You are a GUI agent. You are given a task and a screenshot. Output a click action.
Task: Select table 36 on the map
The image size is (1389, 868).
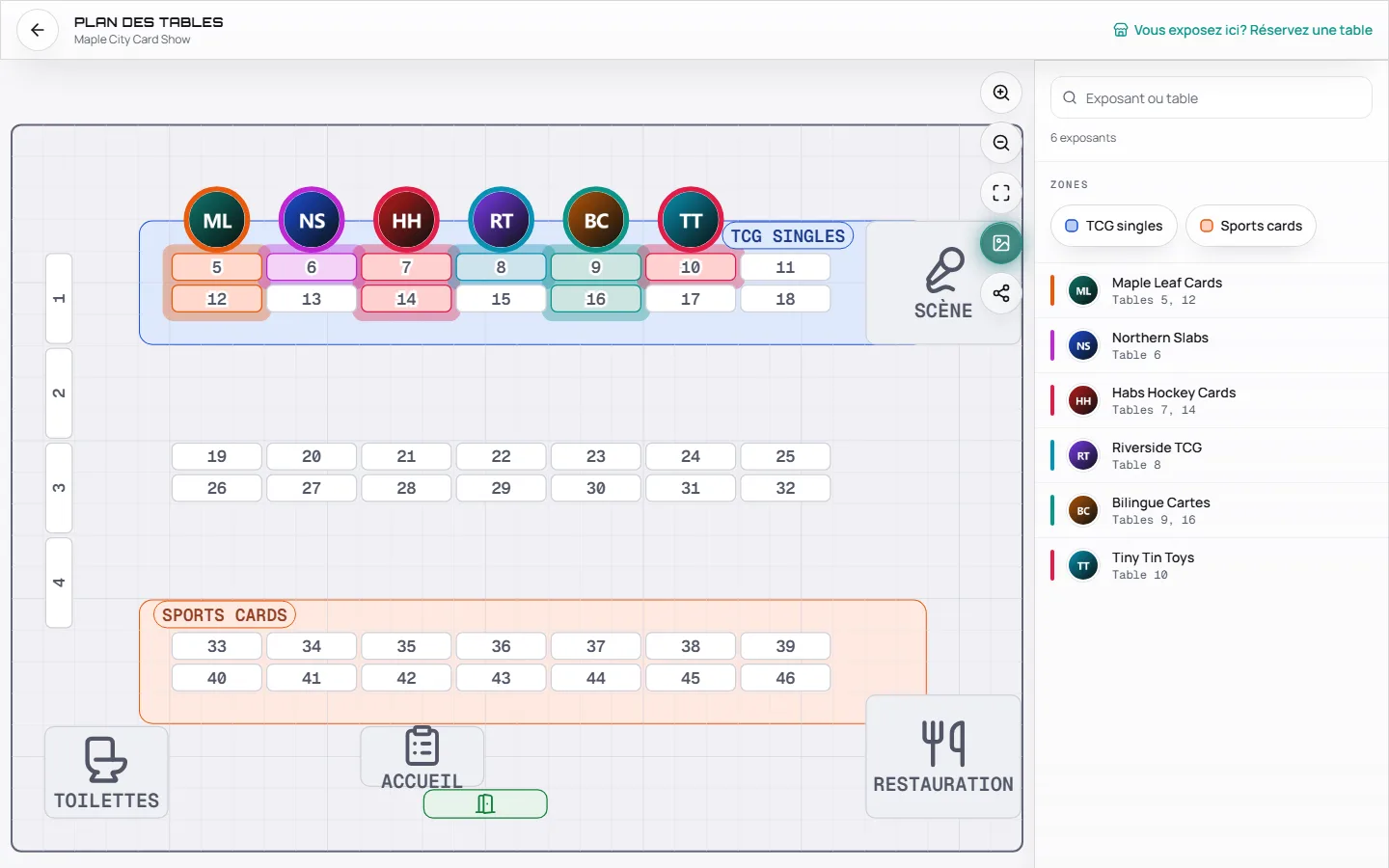[x=501, y=646]
